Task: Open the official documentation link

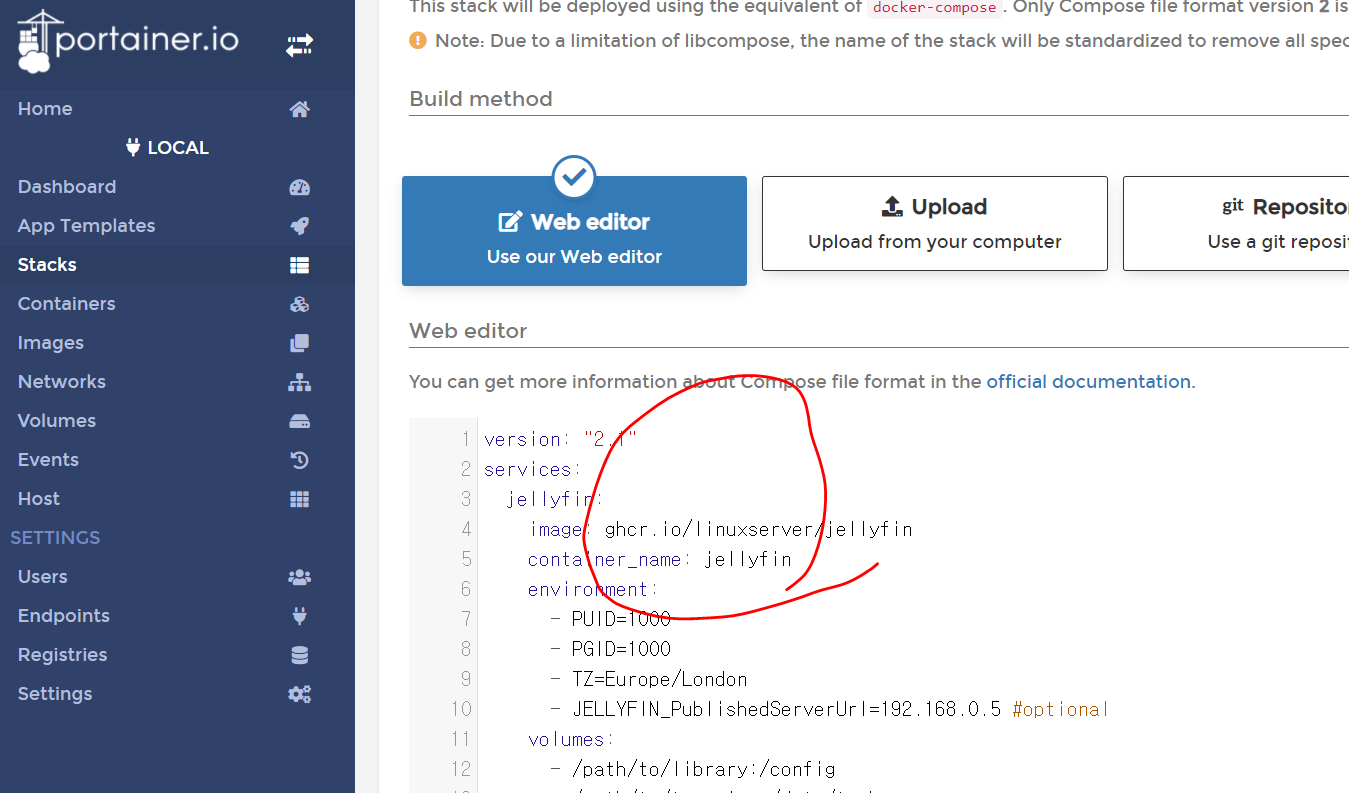Action: [x=1088, y=382]
